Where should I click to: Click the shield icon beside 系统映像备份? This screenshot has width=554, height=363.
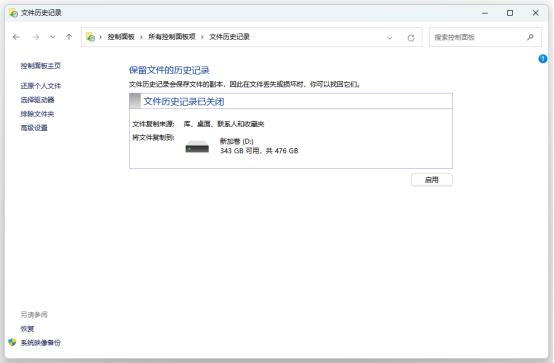point(12,342)
